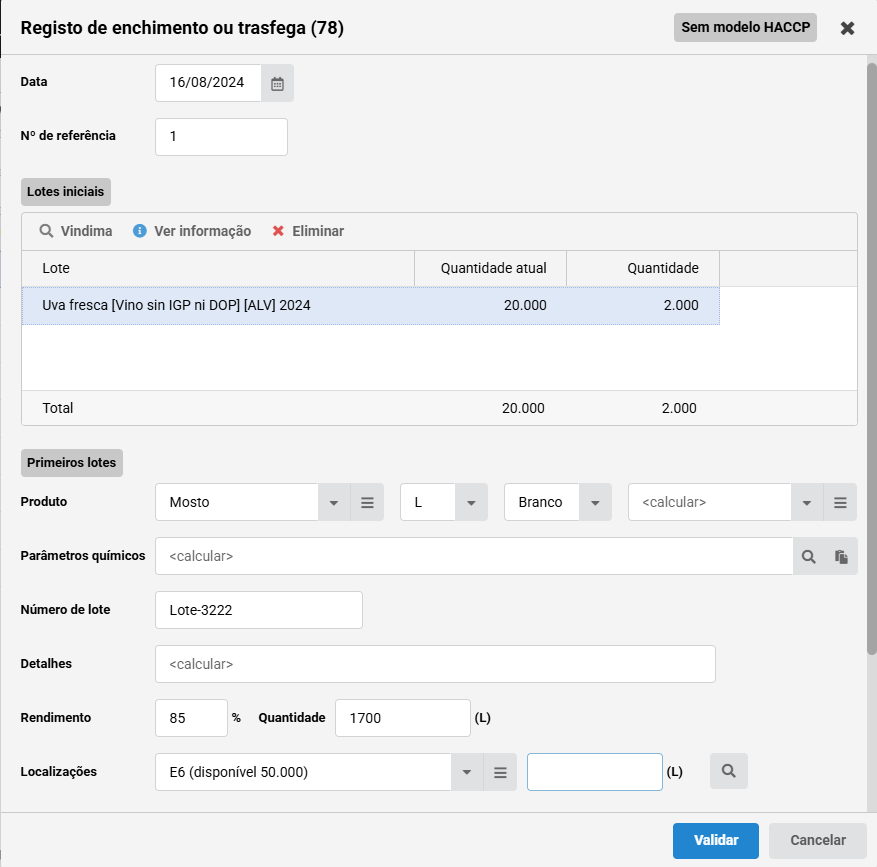Click Eliminar to remove selected lote
877x867 pixels.
click(x=308, y=231)
